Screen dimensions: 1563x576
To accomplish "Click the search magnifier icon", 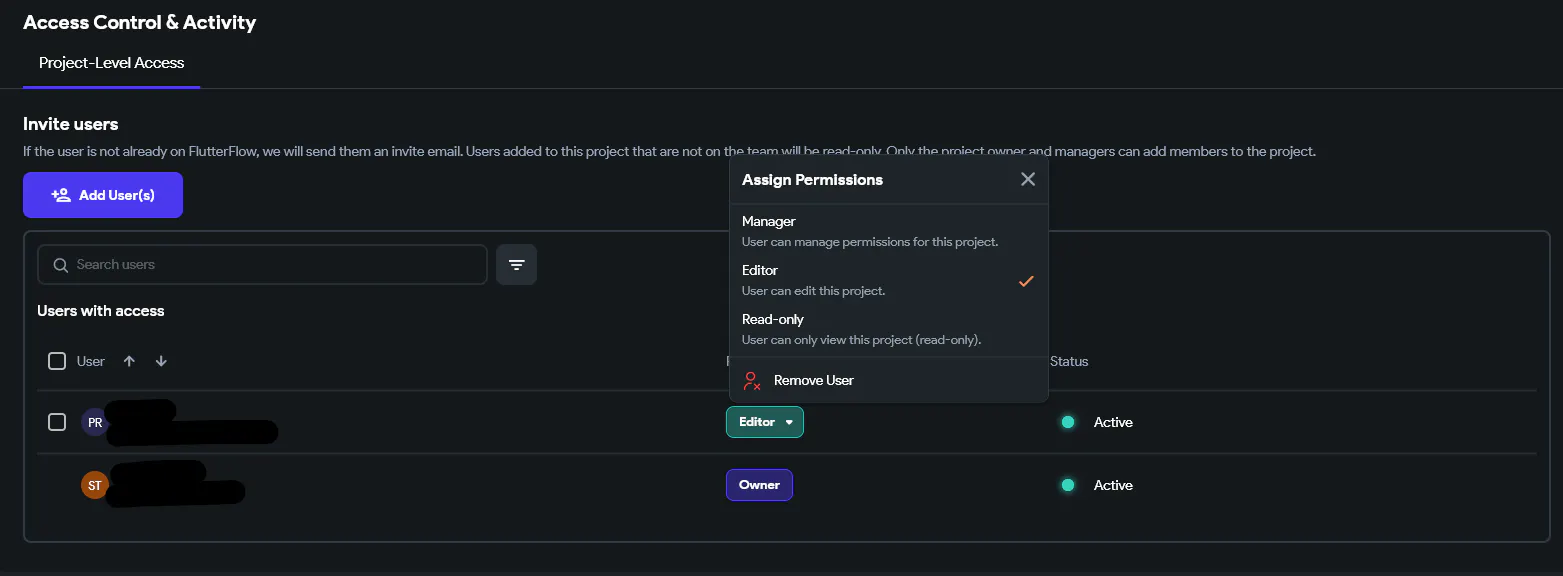I will tap(61, 265).
